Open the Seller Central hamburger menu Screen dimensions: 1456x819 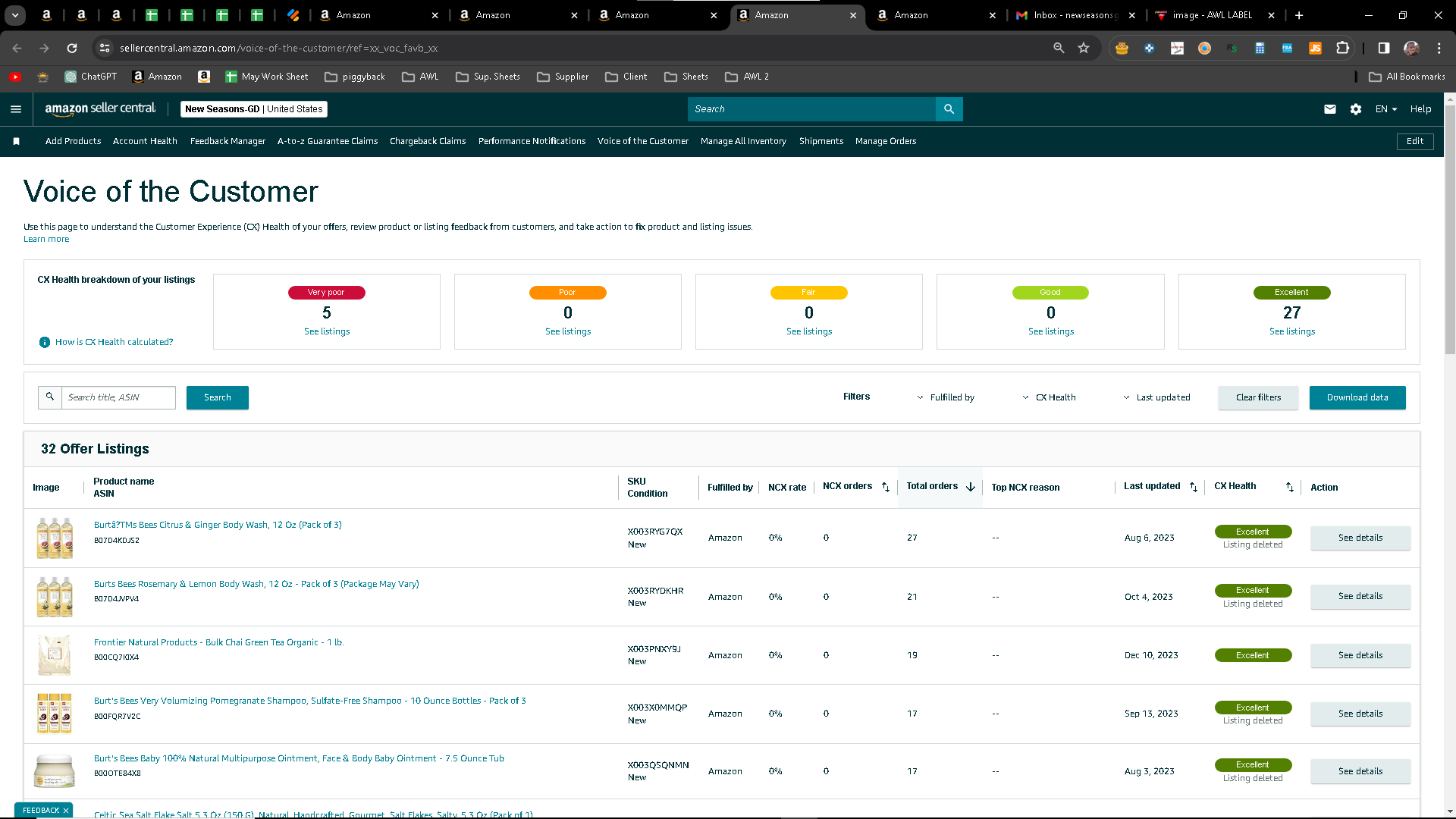(x=16, y=109)
